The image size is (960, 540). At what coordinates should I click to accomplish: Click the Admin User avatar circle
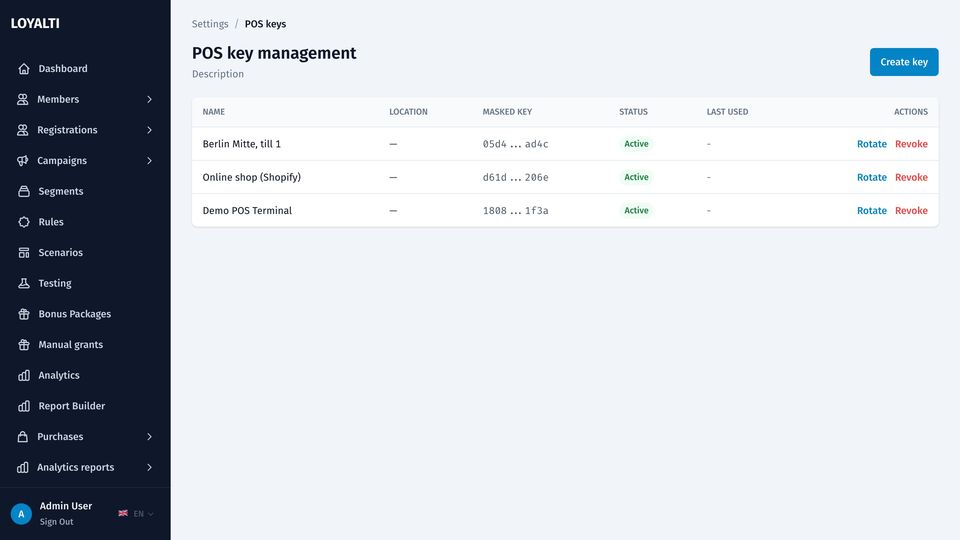(x=21, y=514)
